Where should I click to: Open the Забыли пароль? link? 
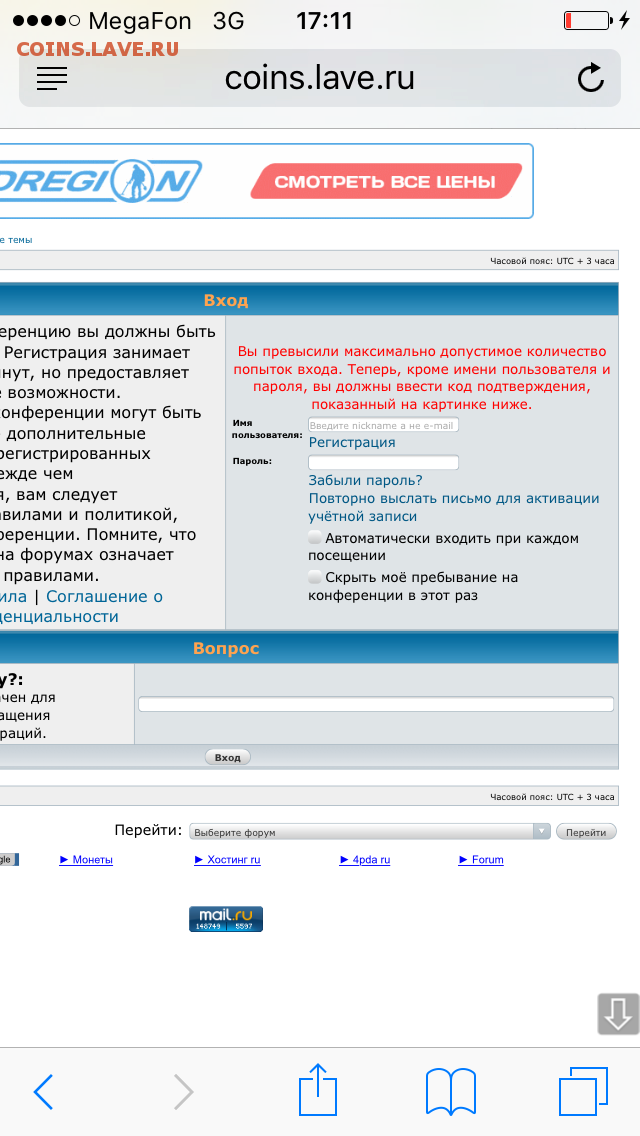(365, 480)
